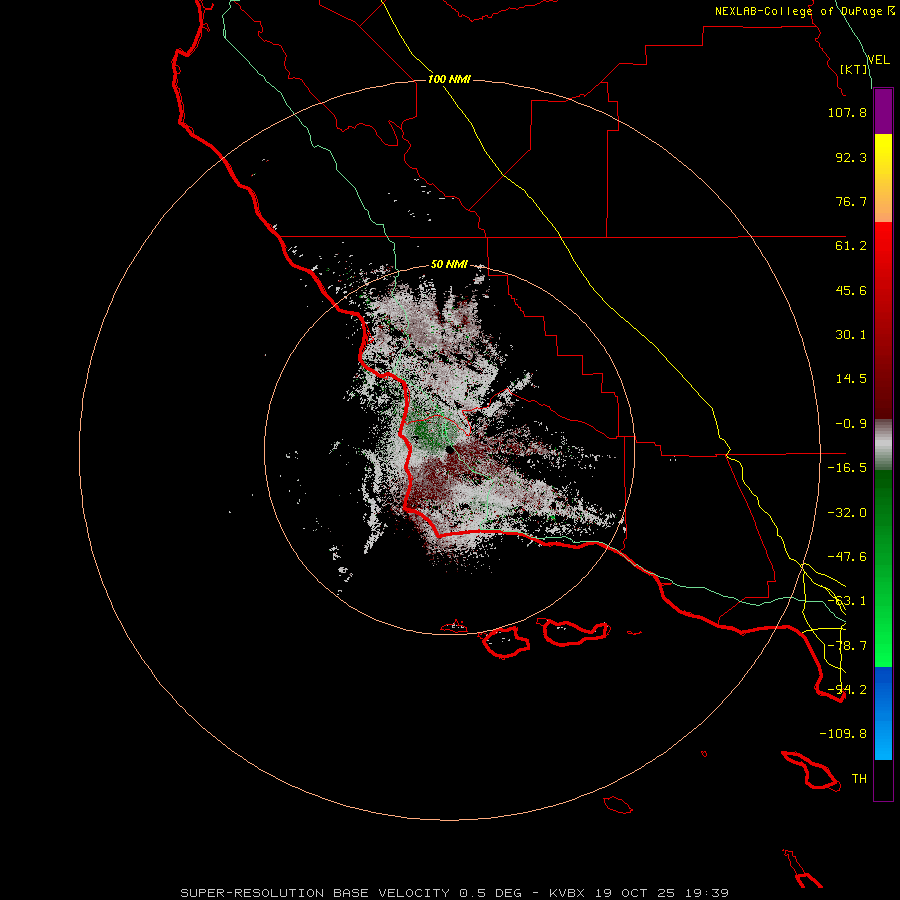Click the TH legend label
900x900 pixels.
pos(859,779)
